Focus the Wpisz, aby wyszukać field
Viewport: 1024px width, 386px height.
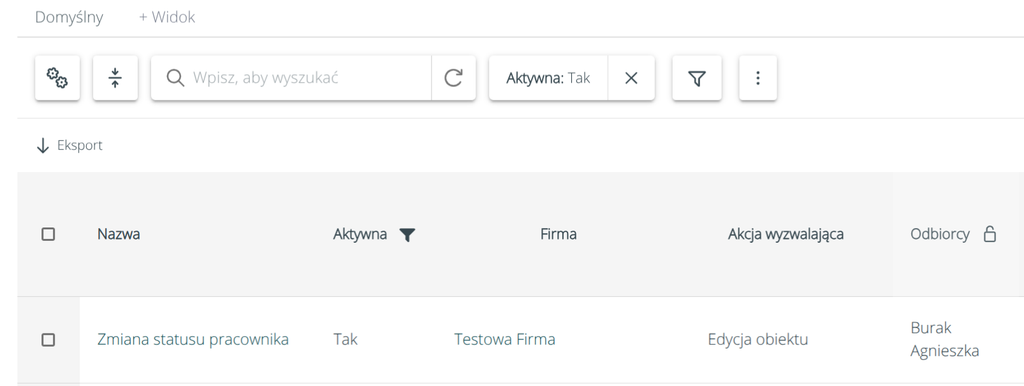pos(307,78)
